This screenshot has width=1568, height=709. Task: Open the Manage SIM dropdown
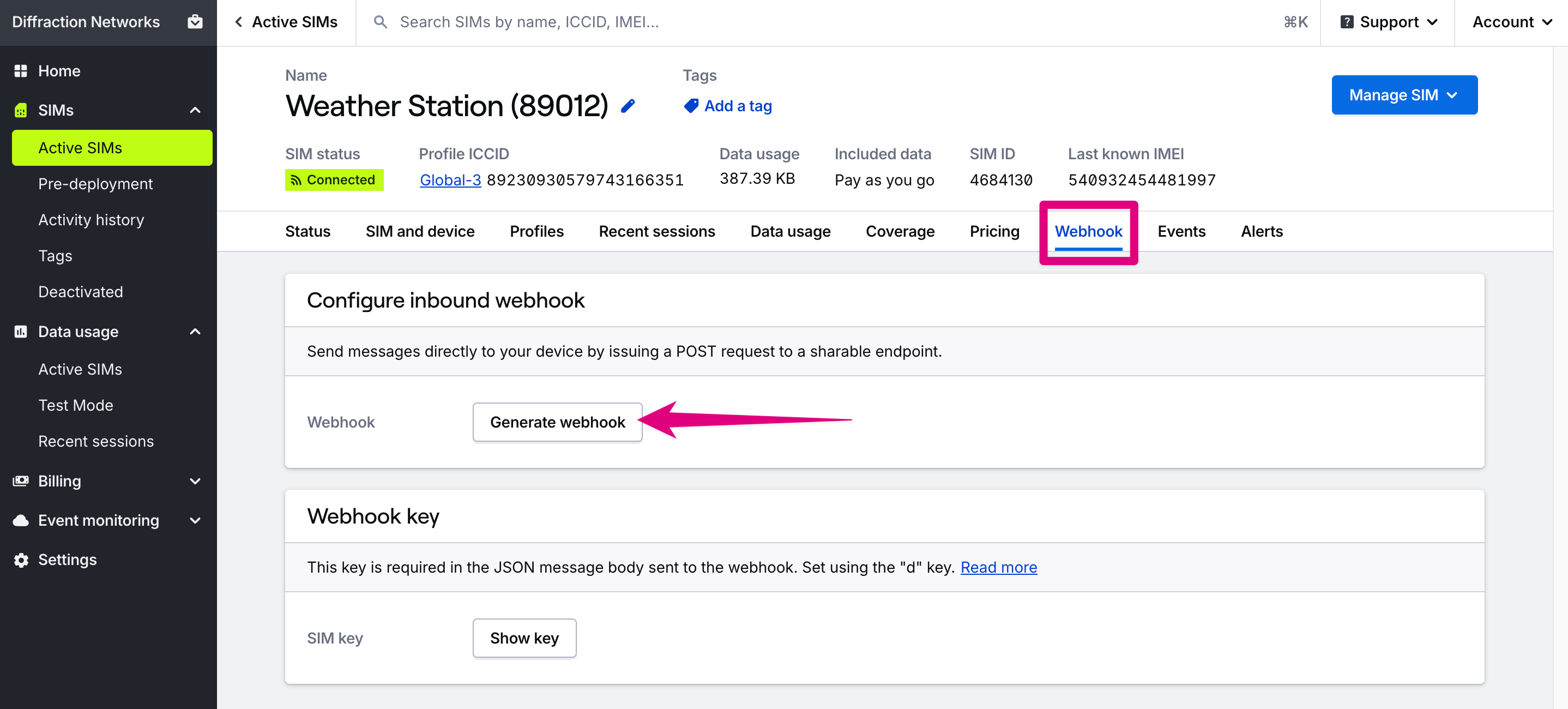point(1404,95)
